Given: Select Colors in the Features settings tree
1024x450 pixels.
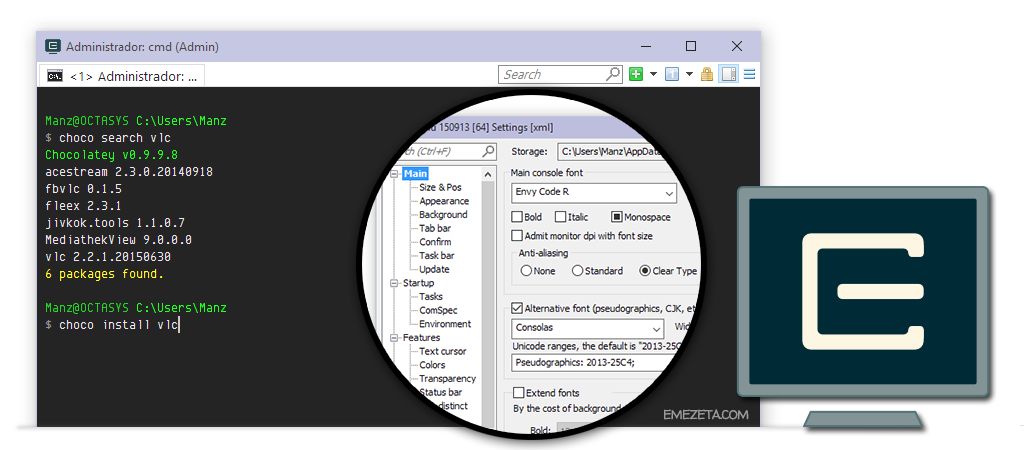Looking at the screenshot, I should (x=432, y=365).
